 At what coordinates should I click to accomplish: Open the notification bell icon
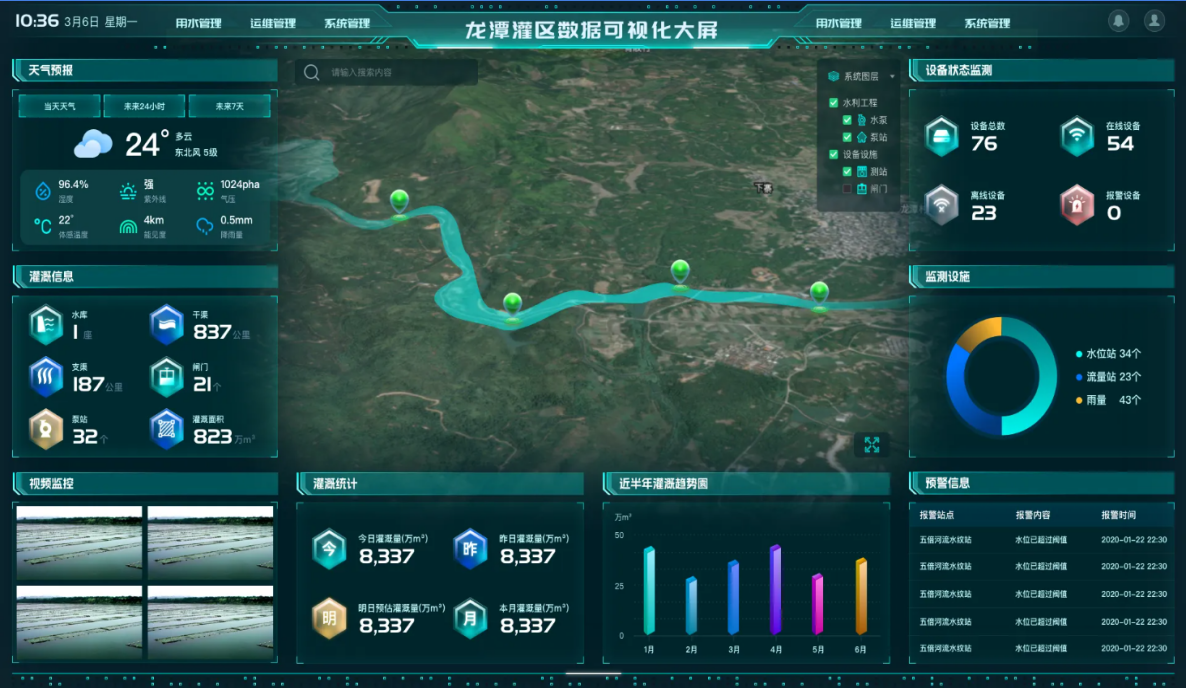coord(1118,21)
